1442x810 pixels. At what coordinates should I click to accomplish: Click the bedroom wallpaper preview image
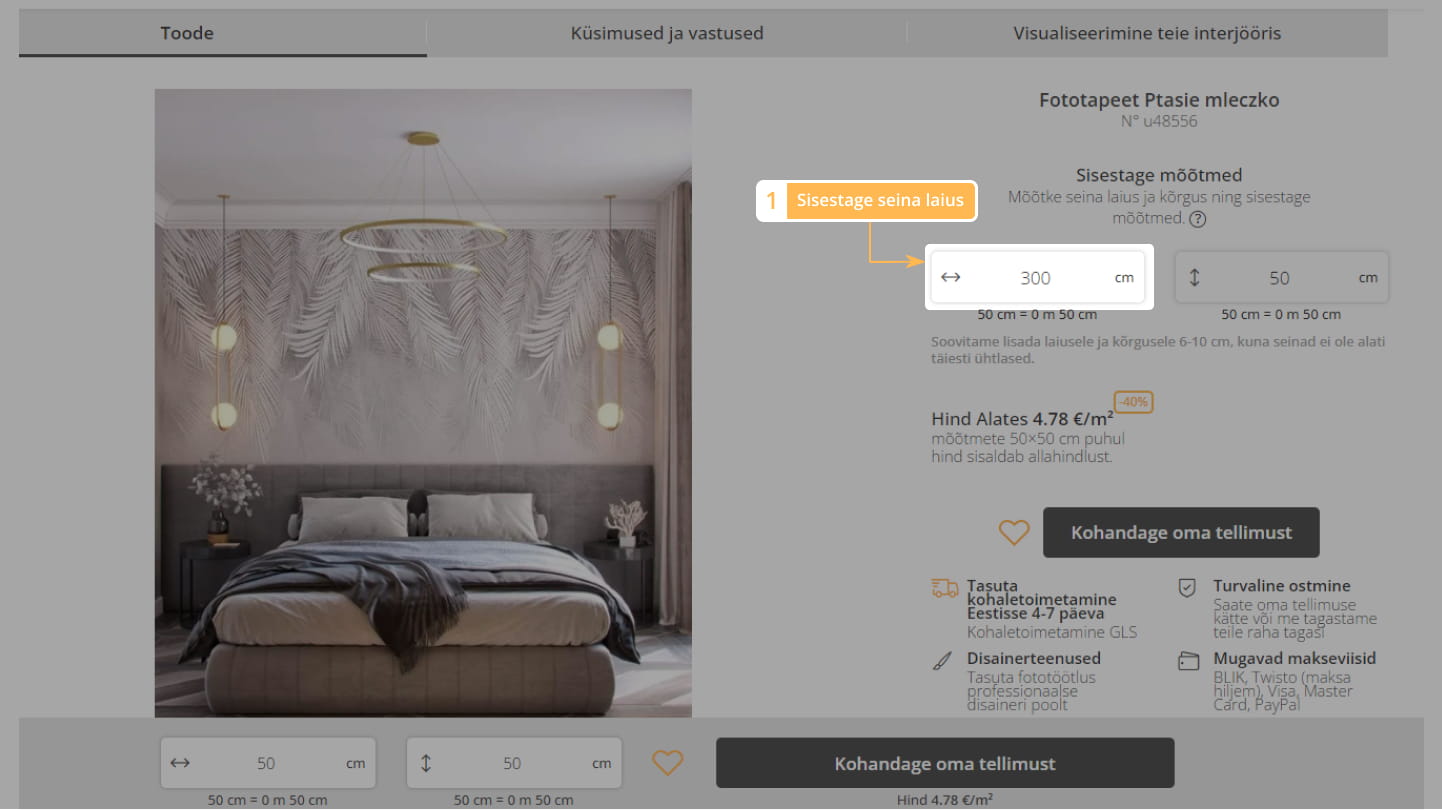(x=423, y=403)
